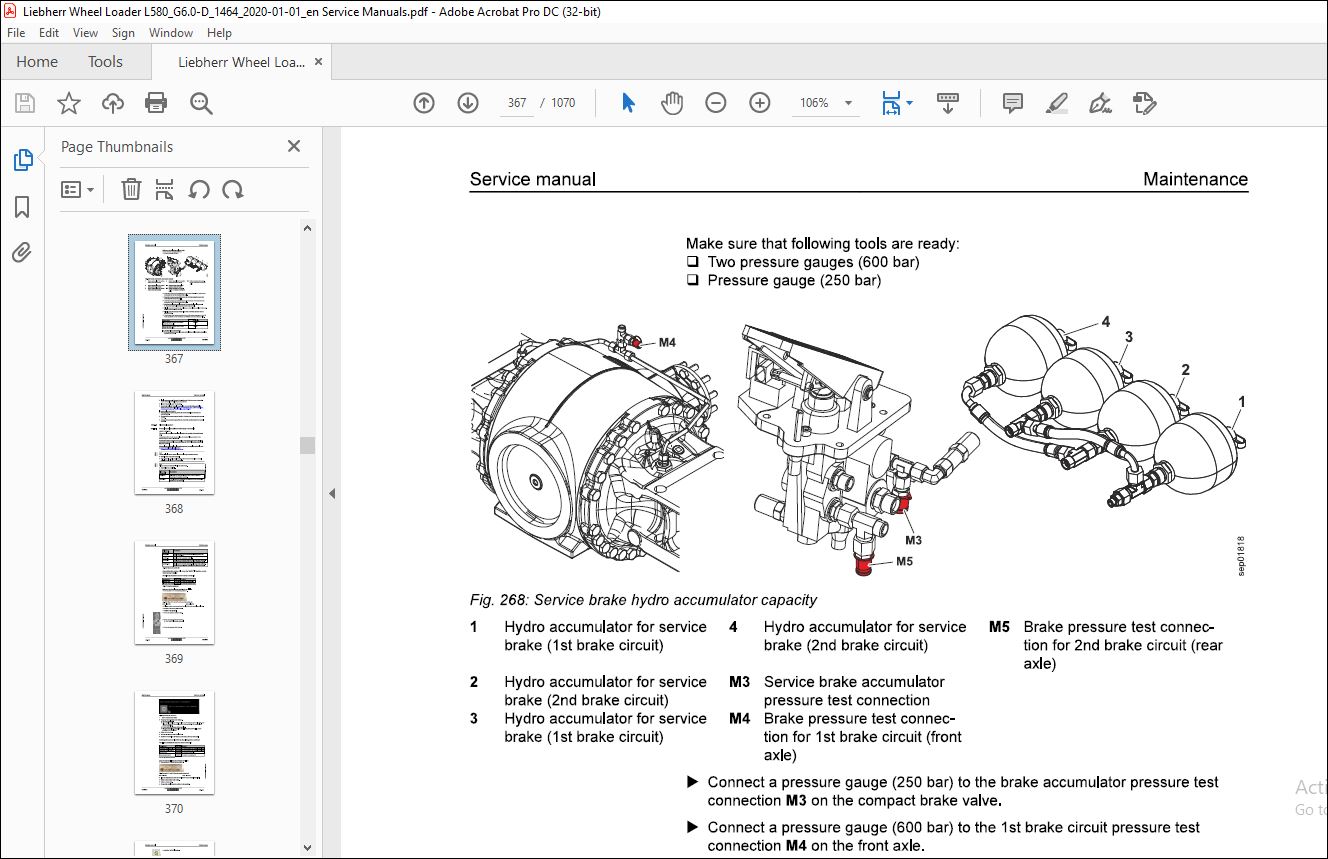Screen dimensions: 1328x859
Task: Click the M3 label in the diagram
Action: tap(912, 540)
